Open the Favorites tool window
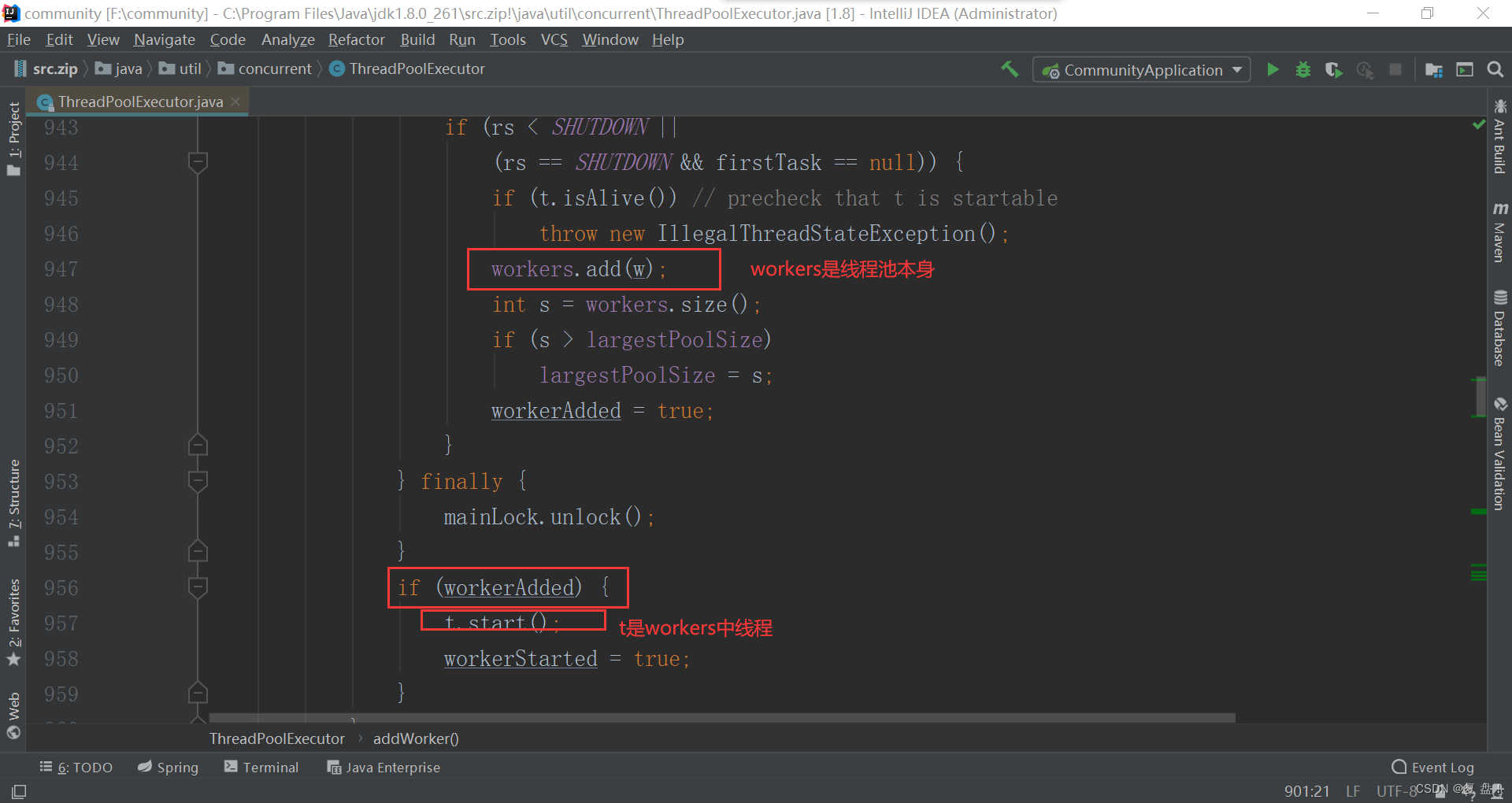Image resolution: width=1512 pixels, height=803 pixels. tap(14, 621)
